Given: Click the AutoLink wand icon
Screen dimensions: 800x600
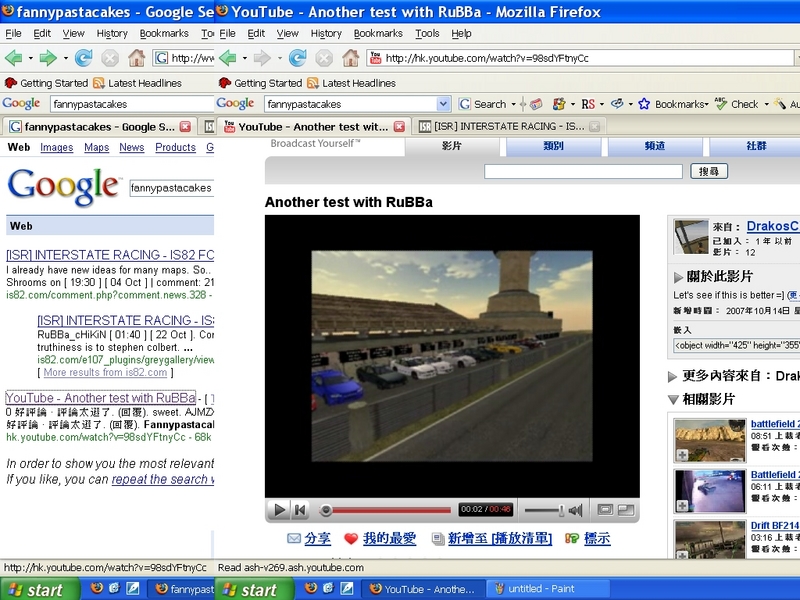Looking at the screenshot, I should pos(780,104).
